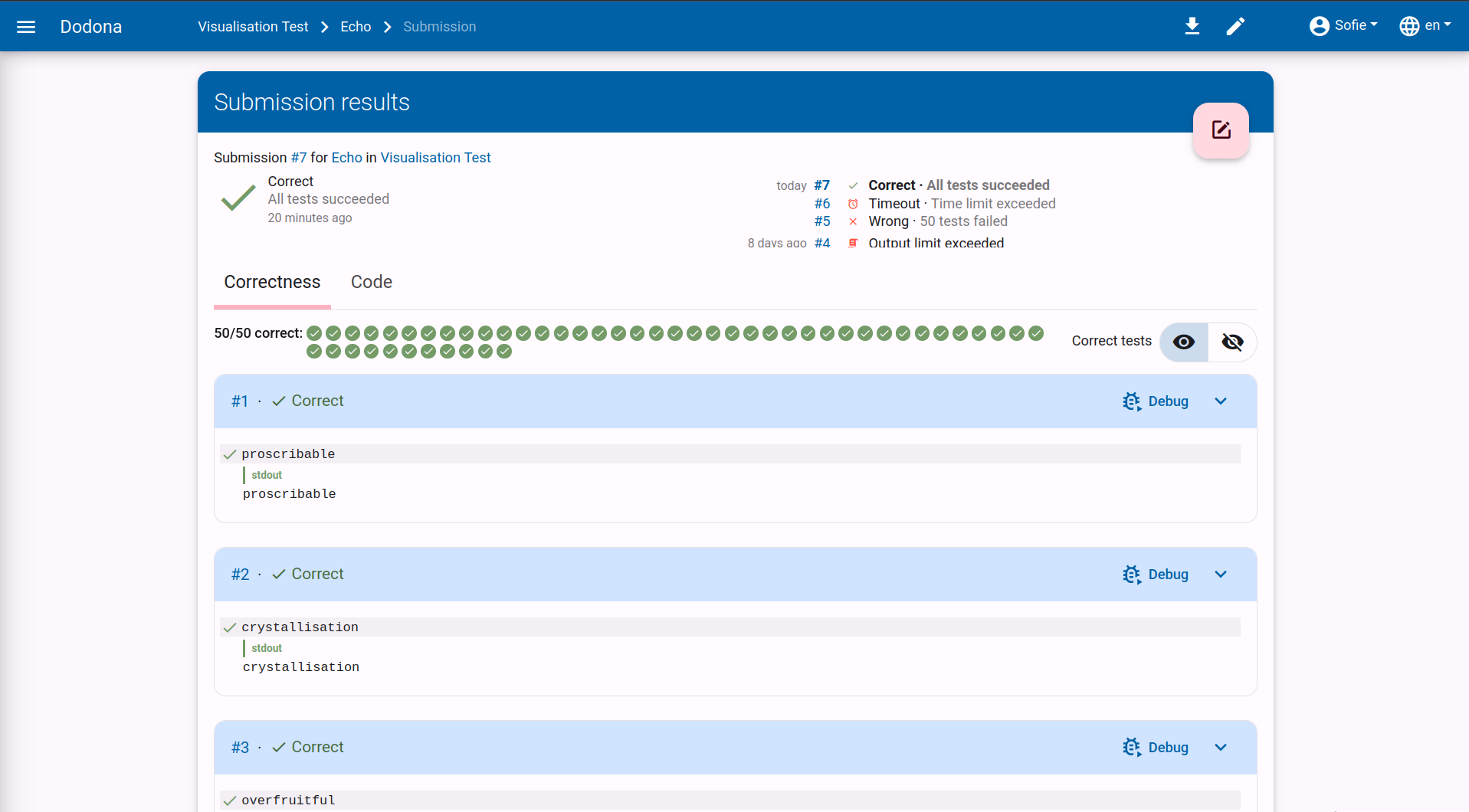Screen dimensions: 1469x812
Task: Click the 20 minutes ago timestamp
Action: pyautogui.click(x=310, y=218)
